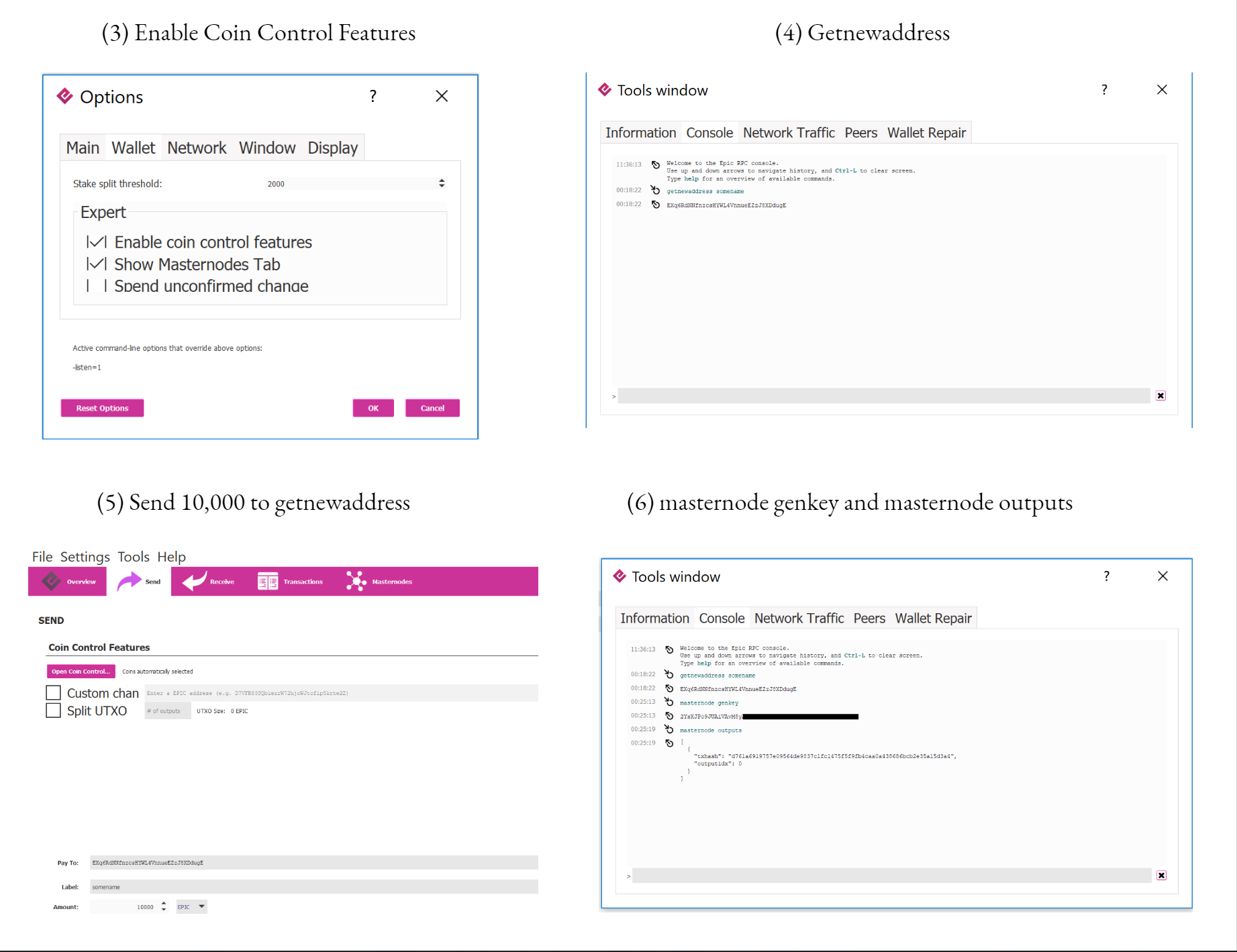Open the Tools menu
The image size is (1237, 952).
pyautogui.click(x=134, y=557)
